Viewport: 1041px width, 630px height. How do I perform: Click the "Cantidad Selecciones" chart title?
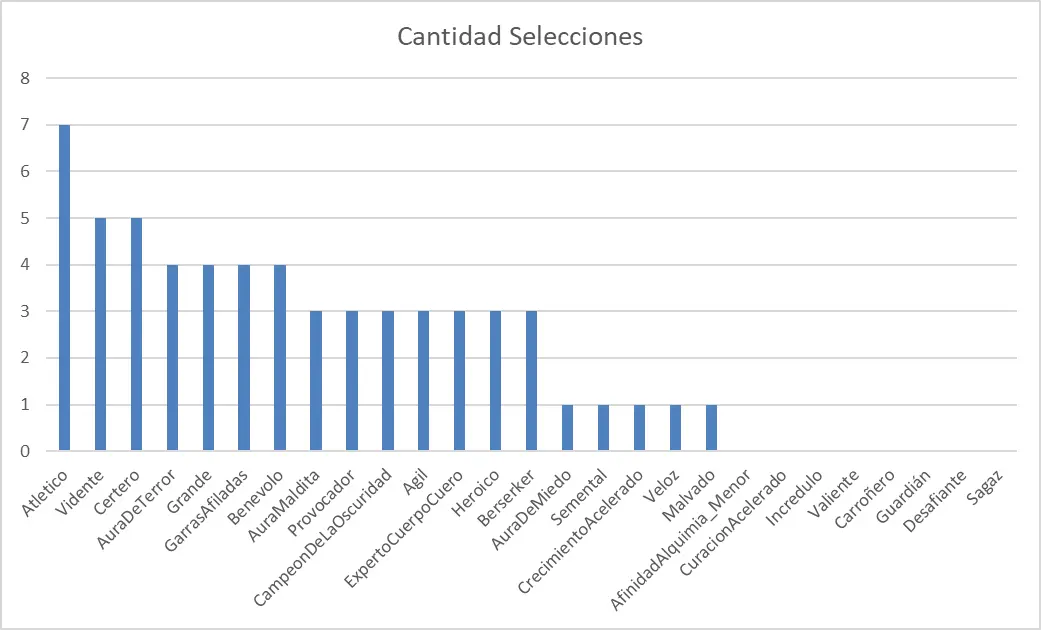pyautogui.click(x=519, y=37)
